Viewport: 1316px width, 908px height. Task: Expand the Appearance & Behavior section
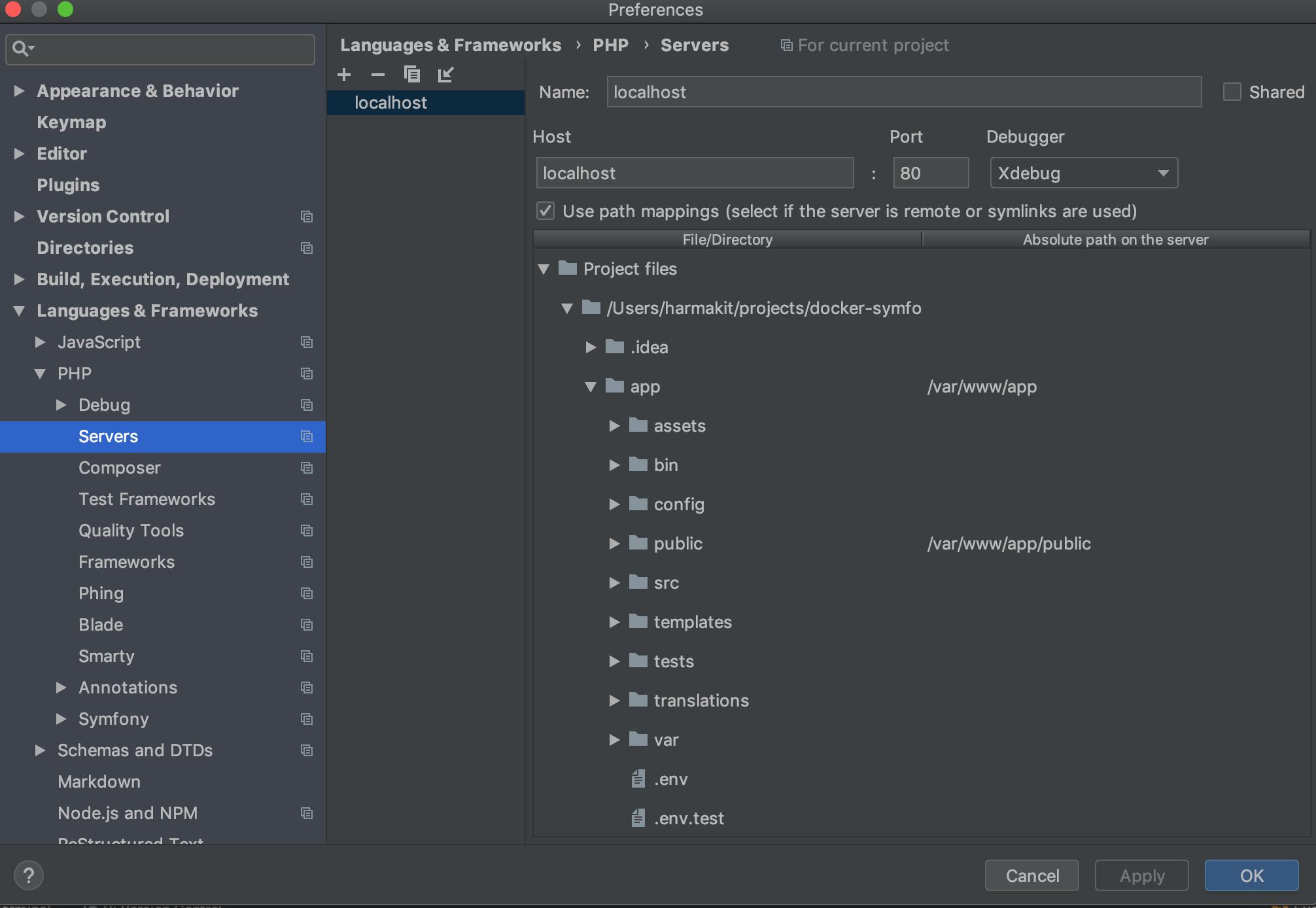20,91
